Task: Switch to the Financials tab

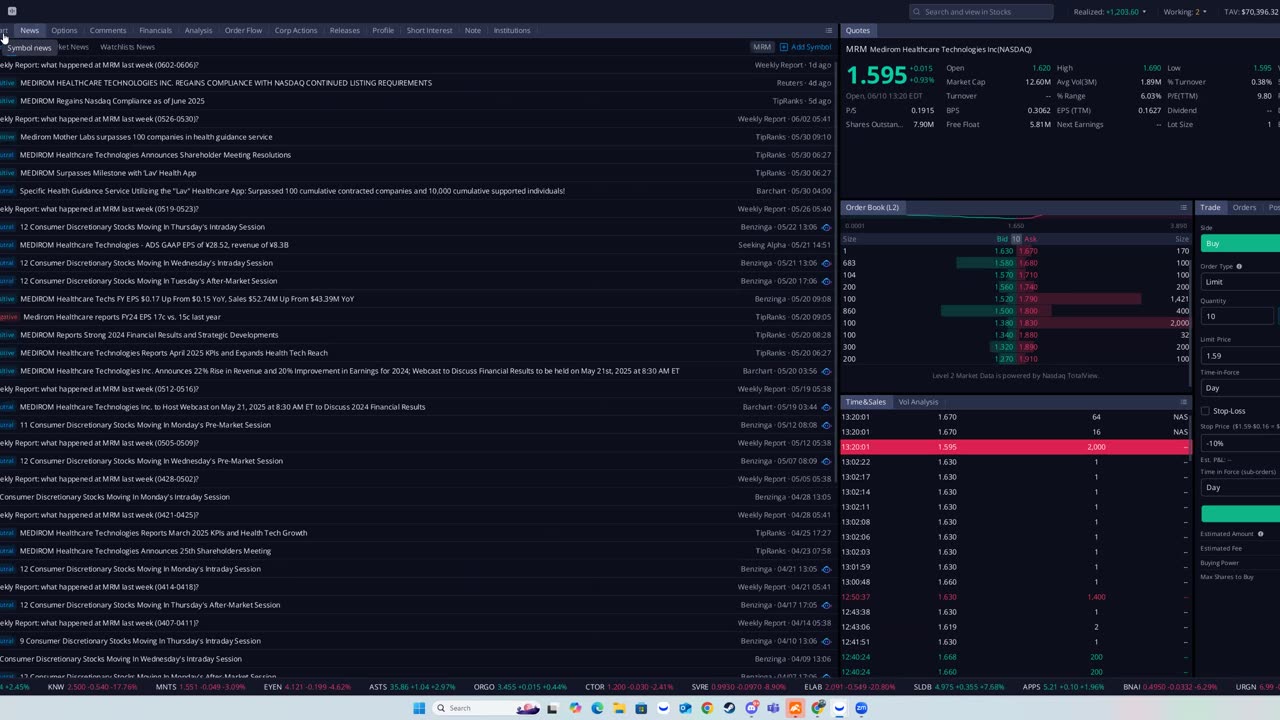Action: [155, 30]
